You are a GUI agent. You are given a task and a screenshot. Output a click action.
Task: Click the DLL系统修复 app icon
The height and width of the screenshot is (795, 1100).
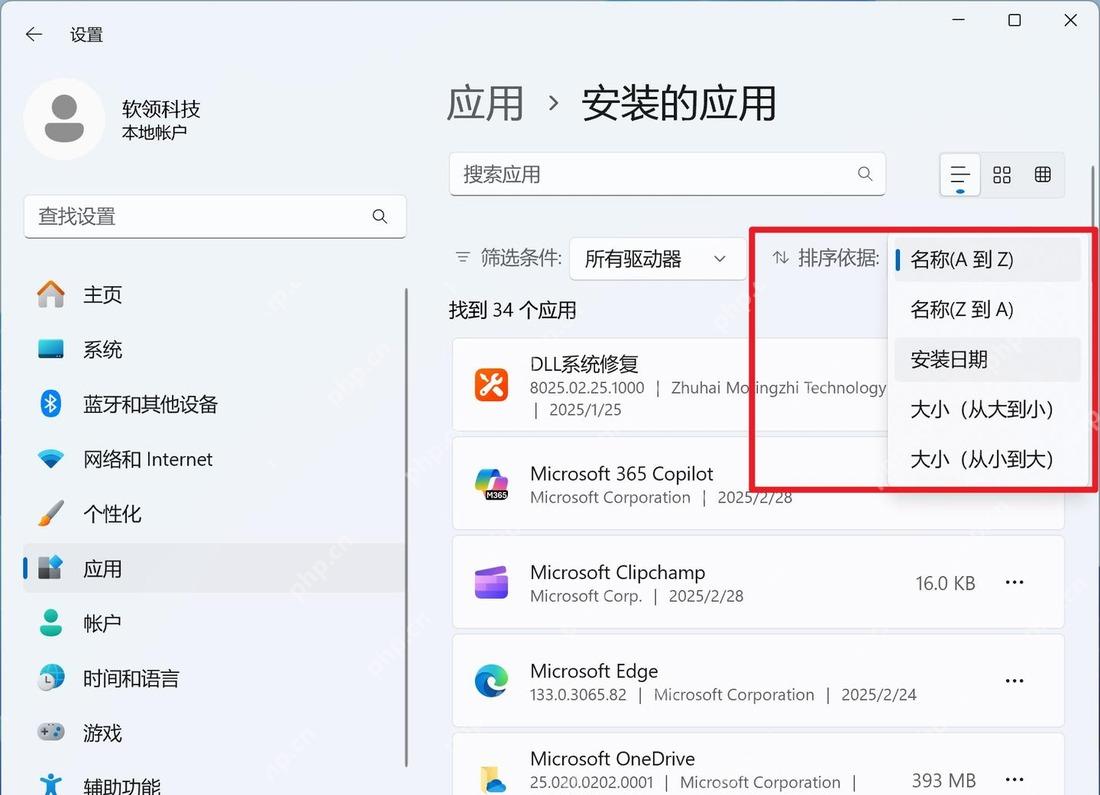(x=491, y=385)
